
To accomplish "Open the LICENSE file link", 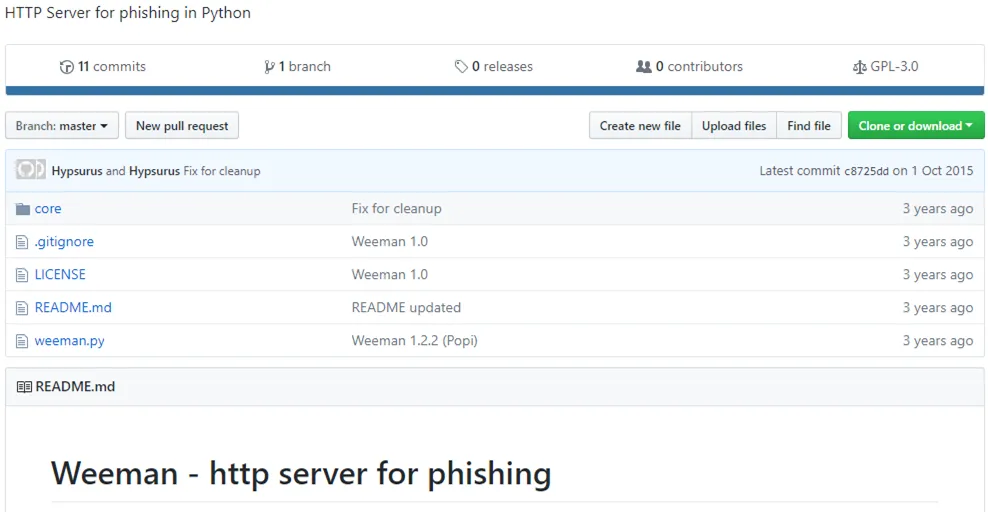I will (60, 275).
